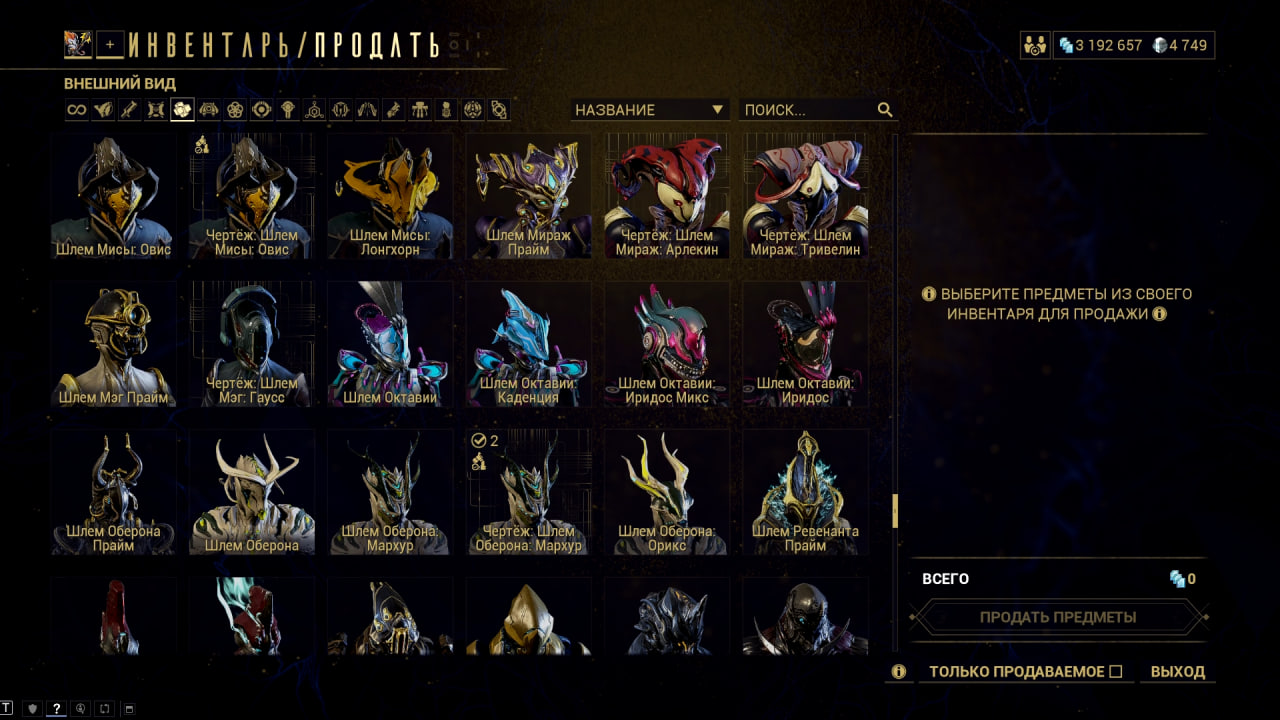Pick the Шлем Ревенанта Прайм item
The image size is (1280, 720).
pos(805,492)
